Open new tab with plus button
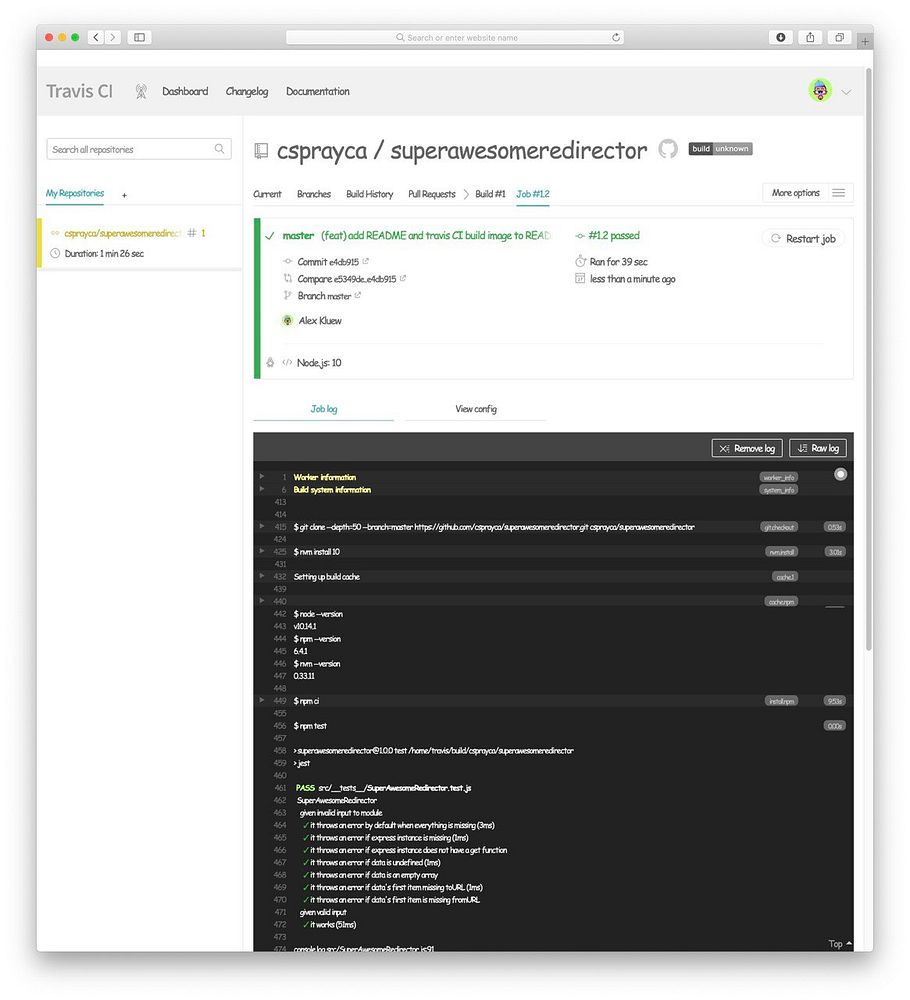This screenshot has height=1000, width=910. 865,41
